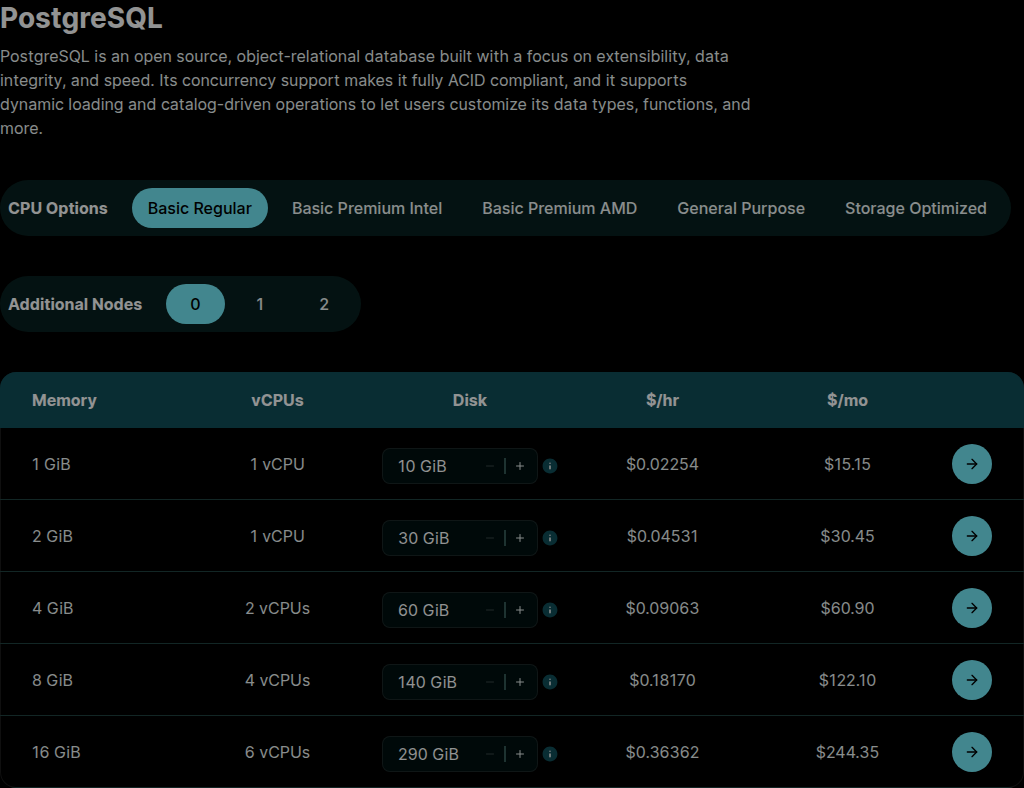Viewport: 1024px width, 788px height.
Task: Decrease disk size from 290 GiB
Action: pyautogui.click(x=490, y=753)
